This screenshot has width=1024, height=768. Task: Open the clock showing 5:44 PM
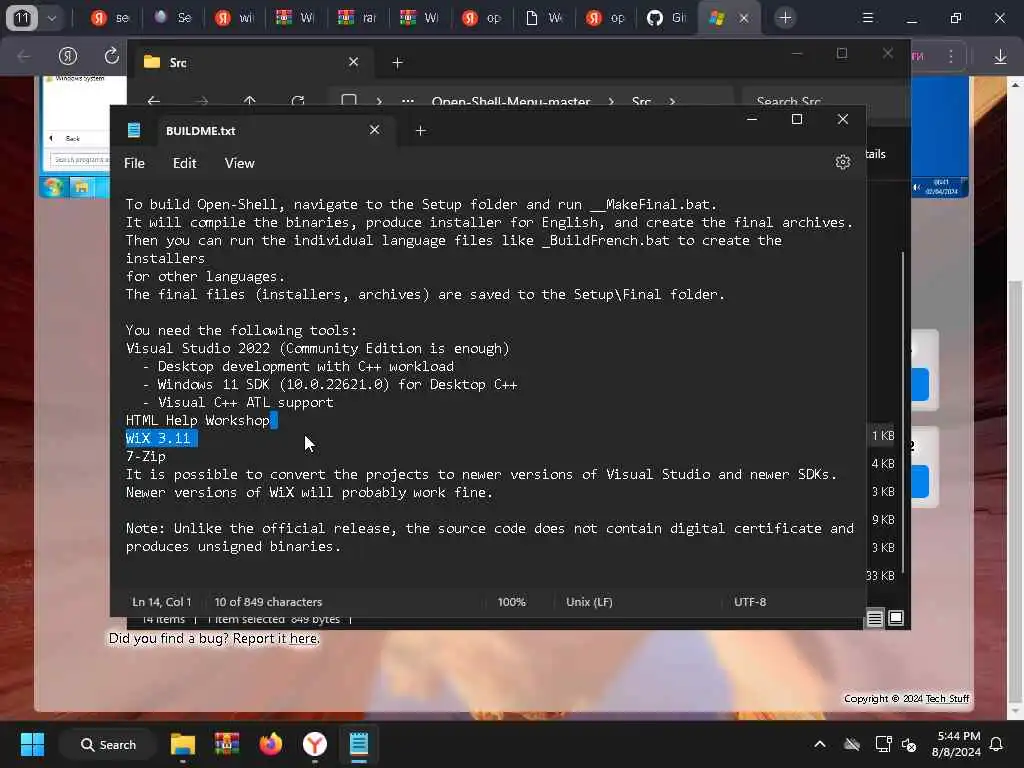point(956,744)
